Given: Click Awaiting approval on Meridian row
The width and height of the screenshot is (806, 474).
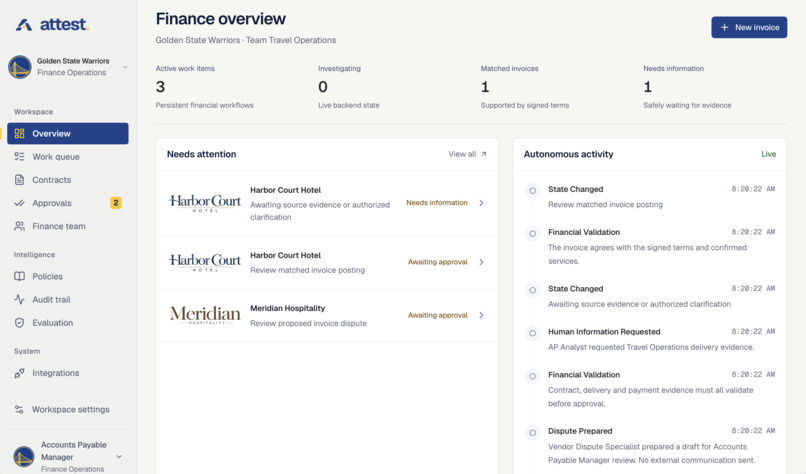Looking at the screenshot, I should 437,315.
